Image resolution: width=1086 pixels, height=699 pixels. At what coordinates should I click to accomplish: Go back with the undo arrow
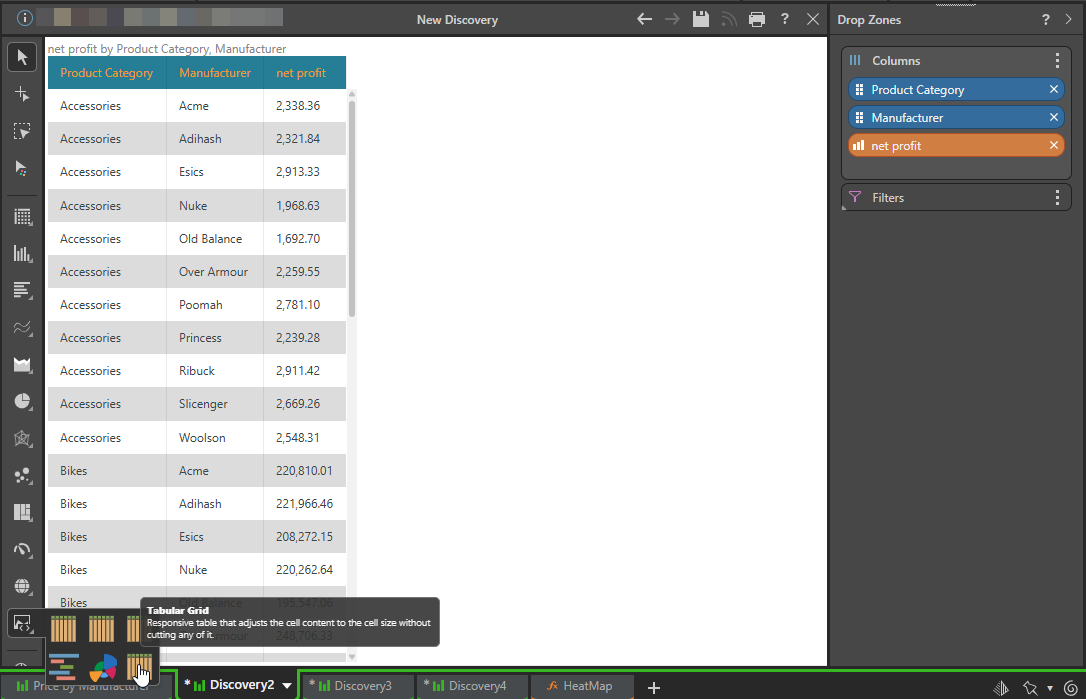pos(644,19)
